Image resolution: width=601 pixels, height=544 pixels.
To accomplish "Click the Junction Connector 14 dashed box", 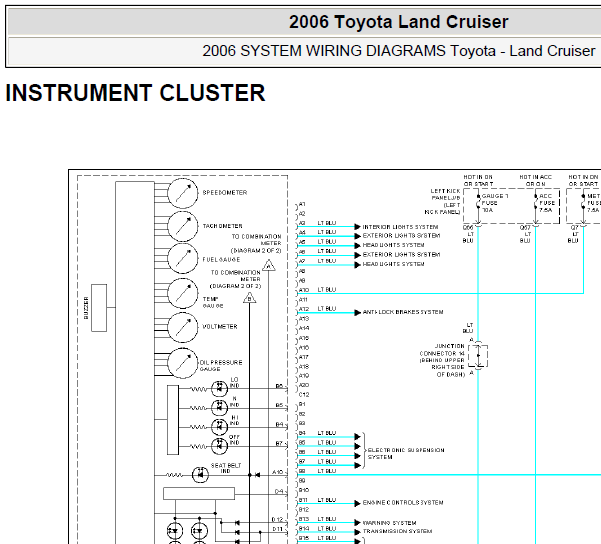I will pos(478,356).
